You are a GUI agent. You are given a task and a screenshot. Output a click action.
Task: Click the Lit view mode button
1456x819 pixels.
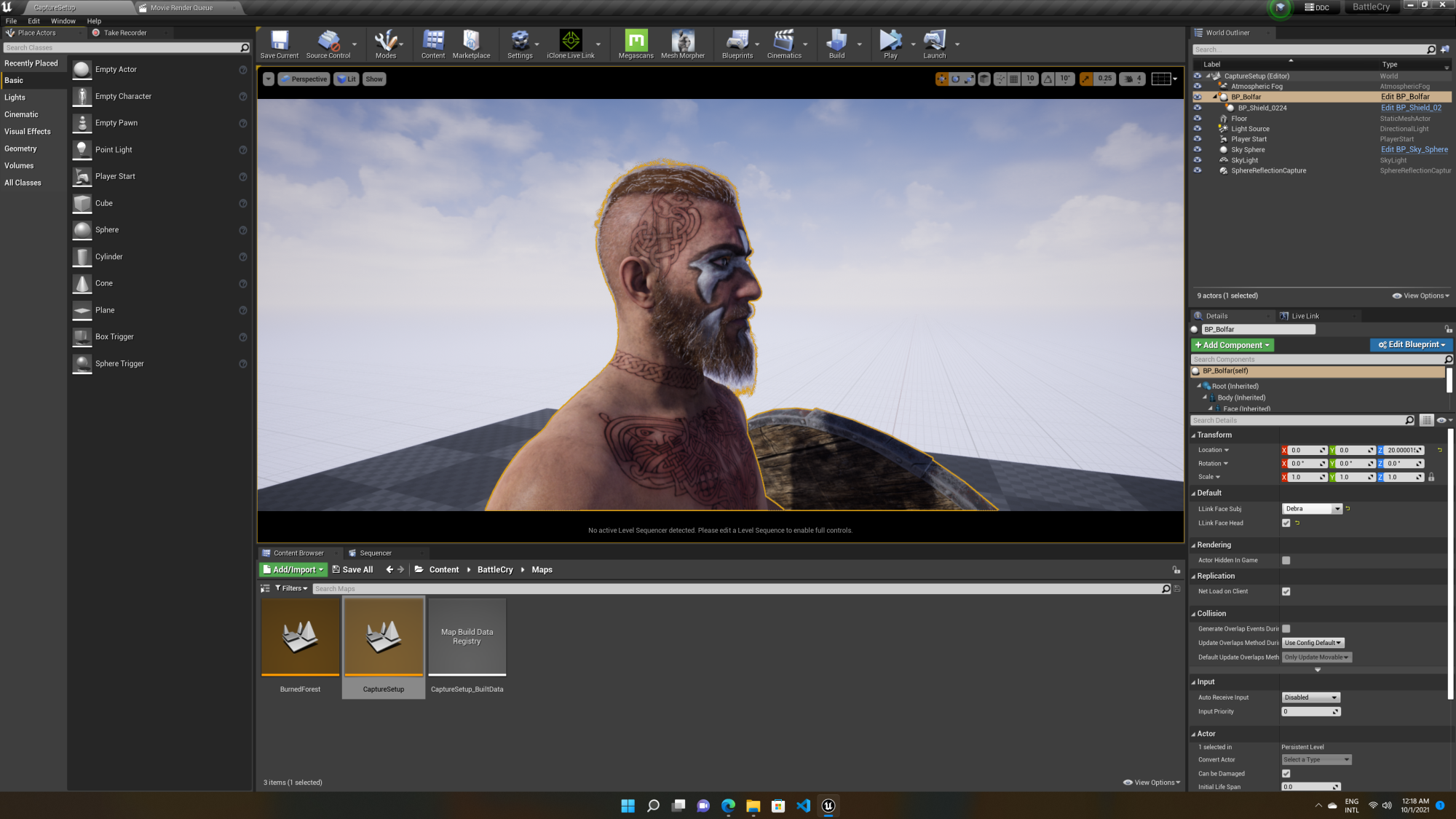[347, 79]
